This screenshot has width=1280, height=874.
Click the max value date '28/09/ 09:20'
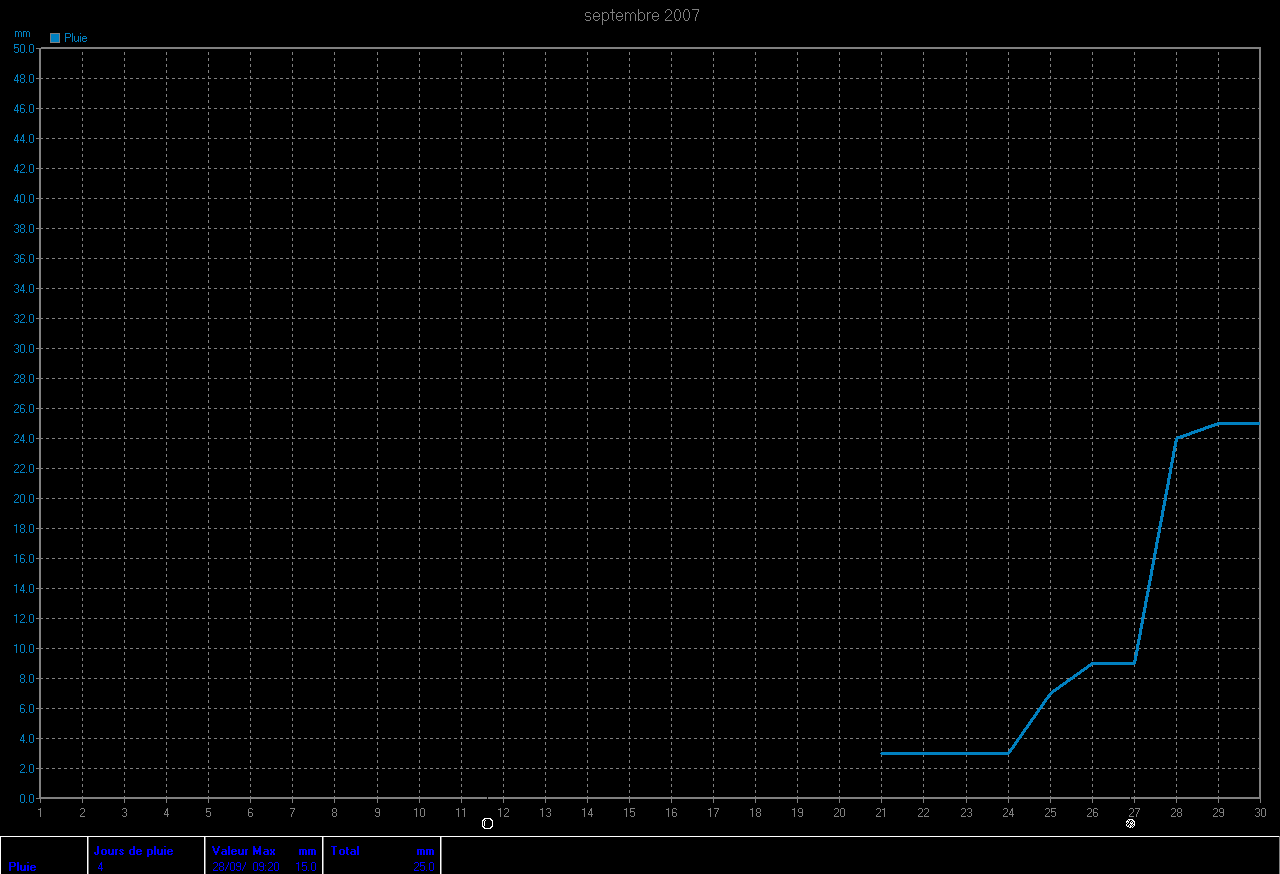coord(246,867)
